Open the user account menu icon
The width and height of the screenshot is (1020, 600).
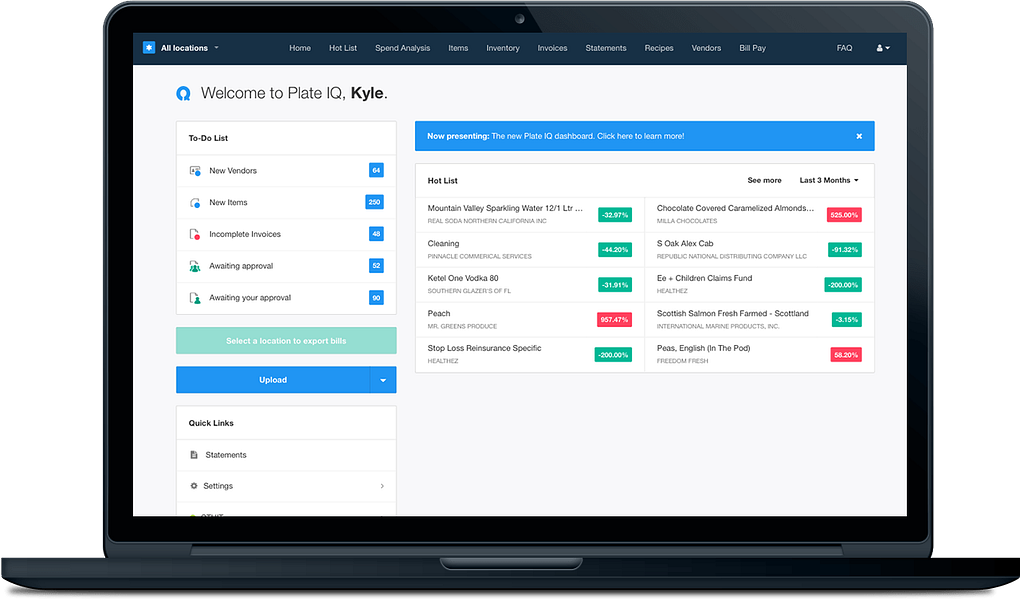click(883, 48)
